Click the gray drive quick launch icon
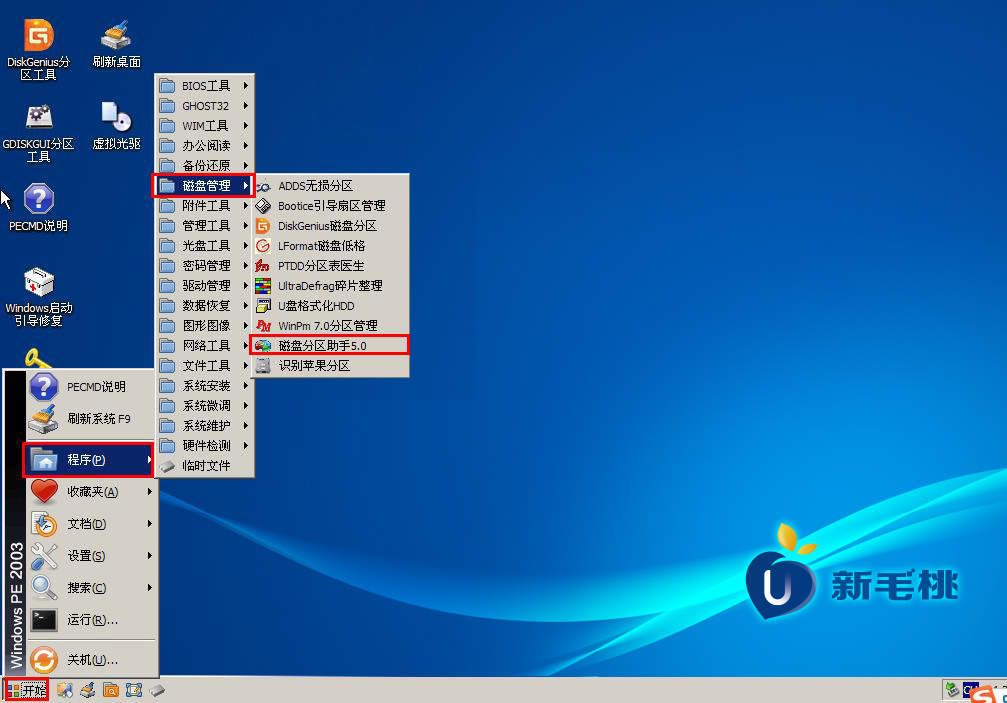The width and height of the screenshot is (1007, 703). 157,690
